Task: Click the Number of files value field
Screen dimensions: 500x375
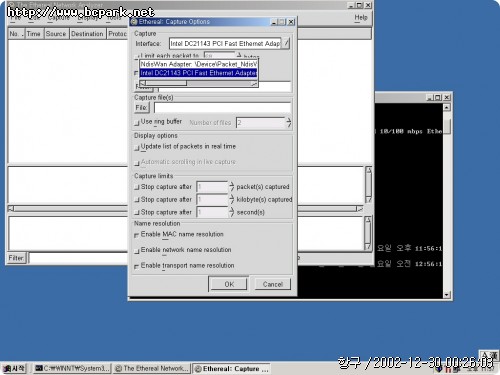Action: (x=261, y=122)
